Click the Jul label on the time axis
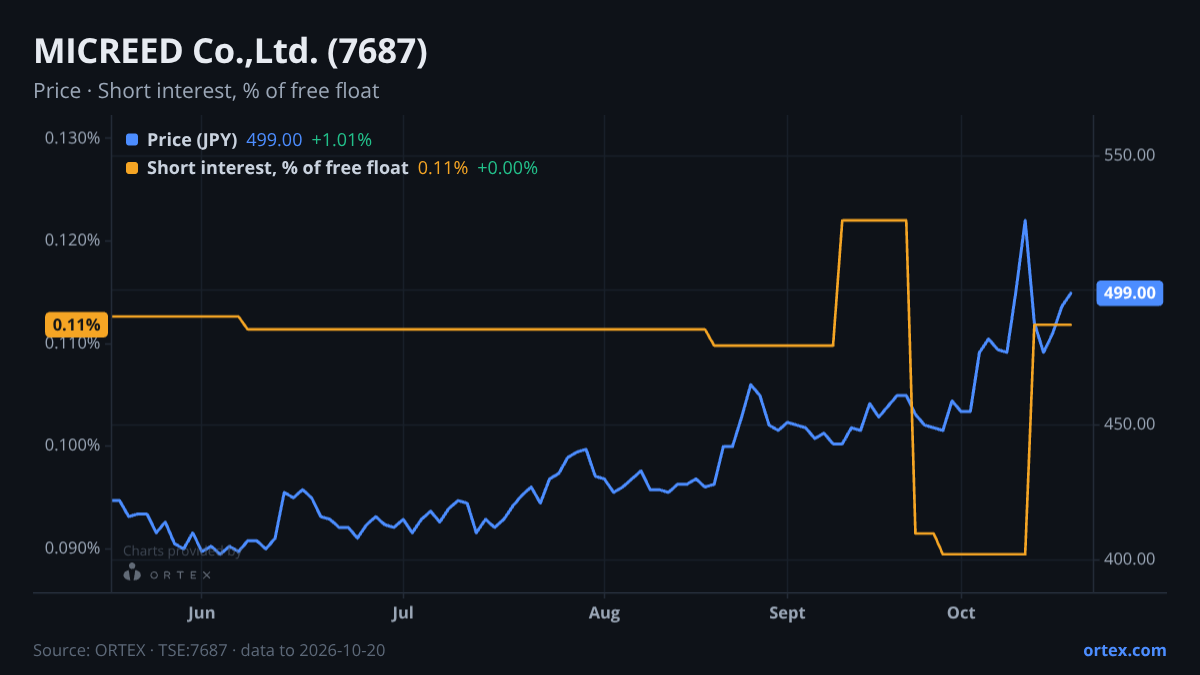1200x675 pixels. 403,612
